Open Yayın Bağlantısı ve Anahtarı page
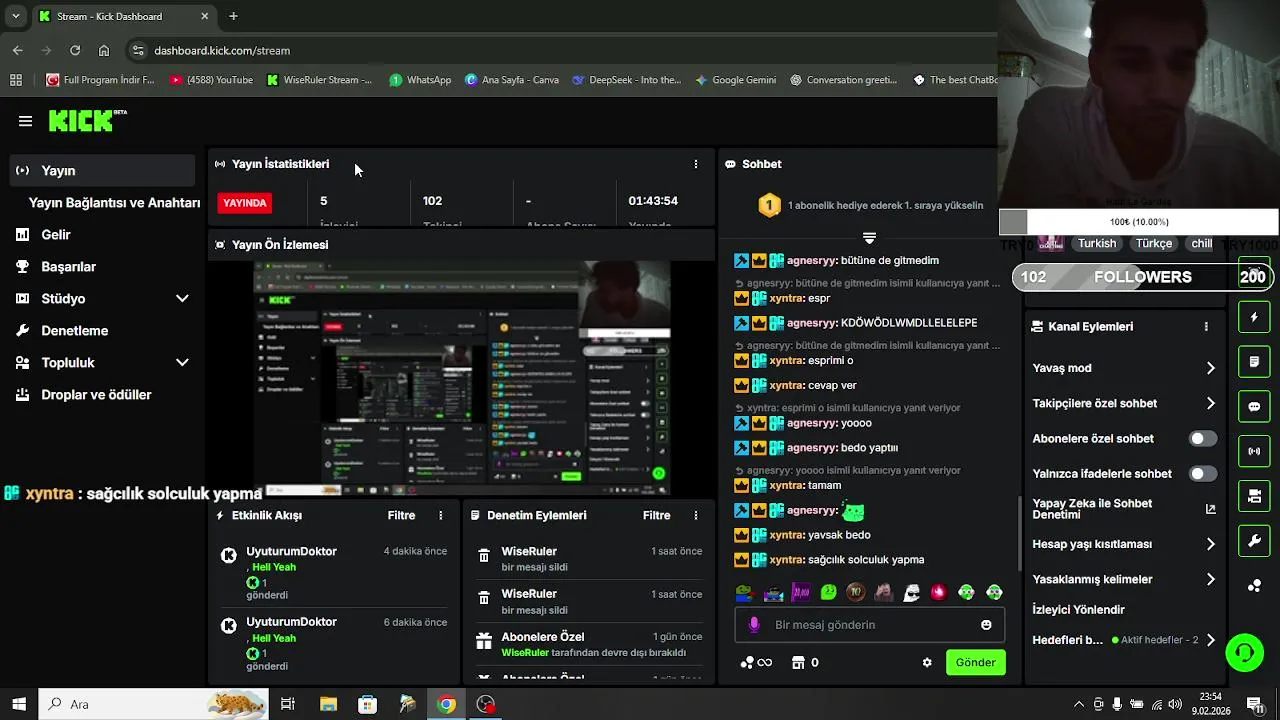 [x=114, y=202]
